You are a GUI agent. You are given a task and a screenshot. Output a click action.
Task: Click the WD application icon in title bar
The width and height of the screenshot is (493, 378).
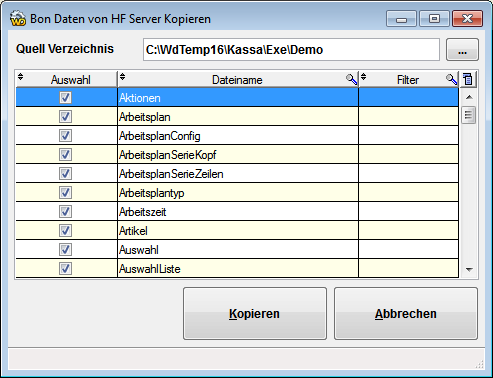click(18, 19)
